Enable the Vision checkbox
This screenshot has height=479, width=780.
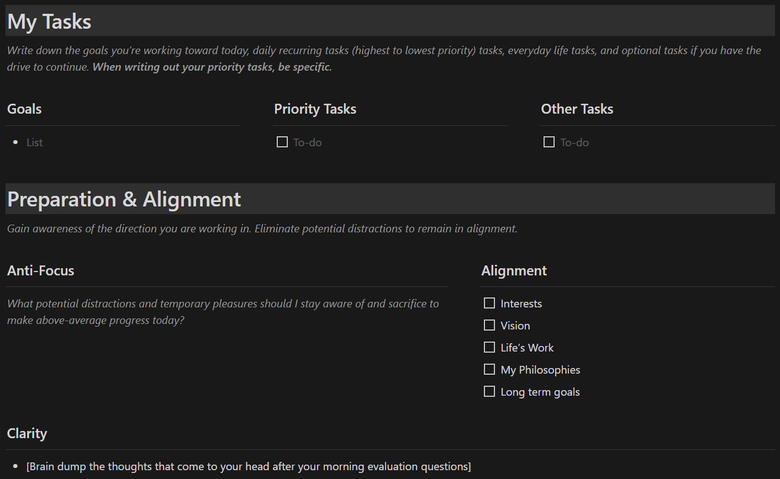(489, 325)
